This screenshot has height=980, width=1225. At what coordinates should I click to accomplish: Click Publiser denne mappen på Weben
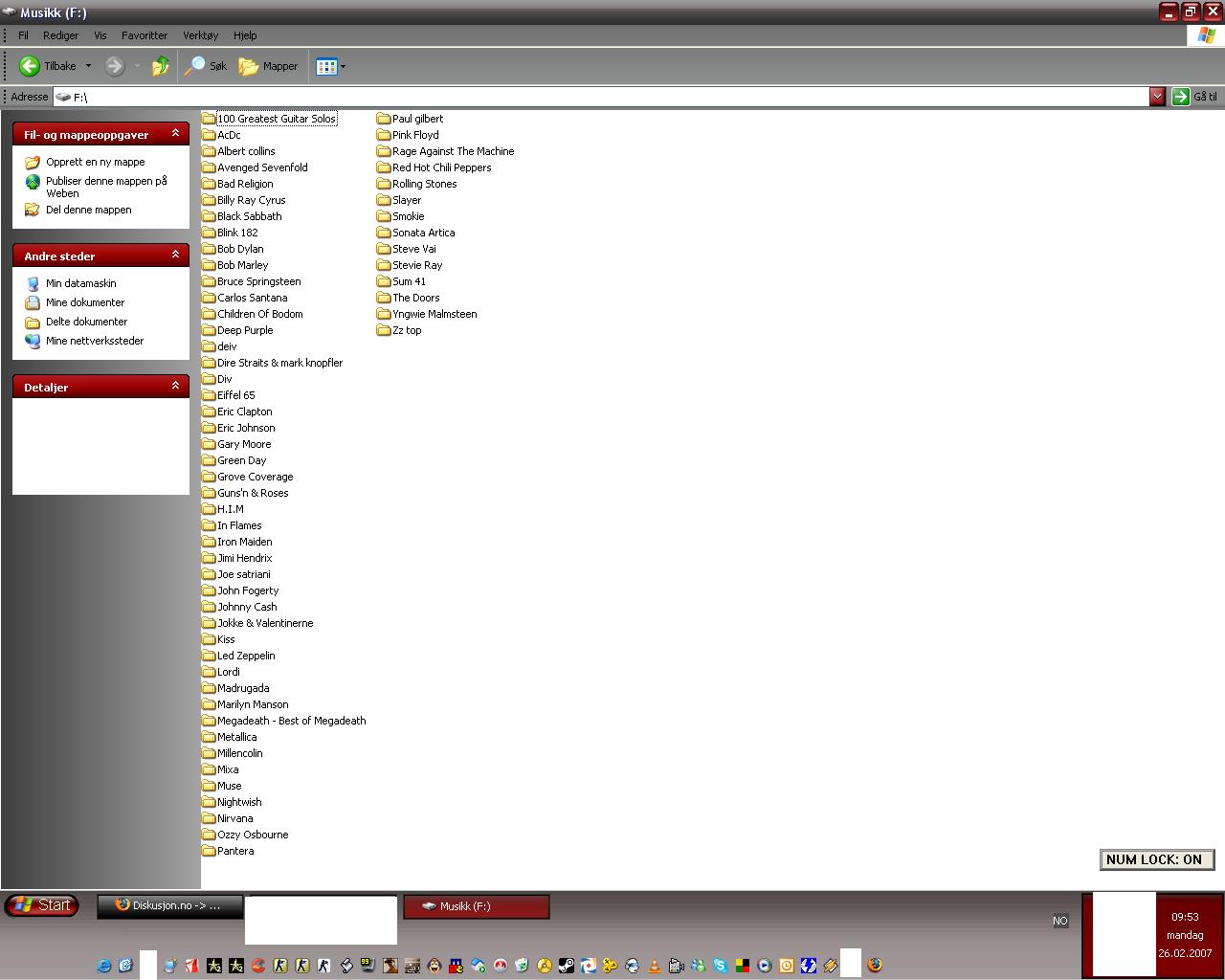point(106,187)
